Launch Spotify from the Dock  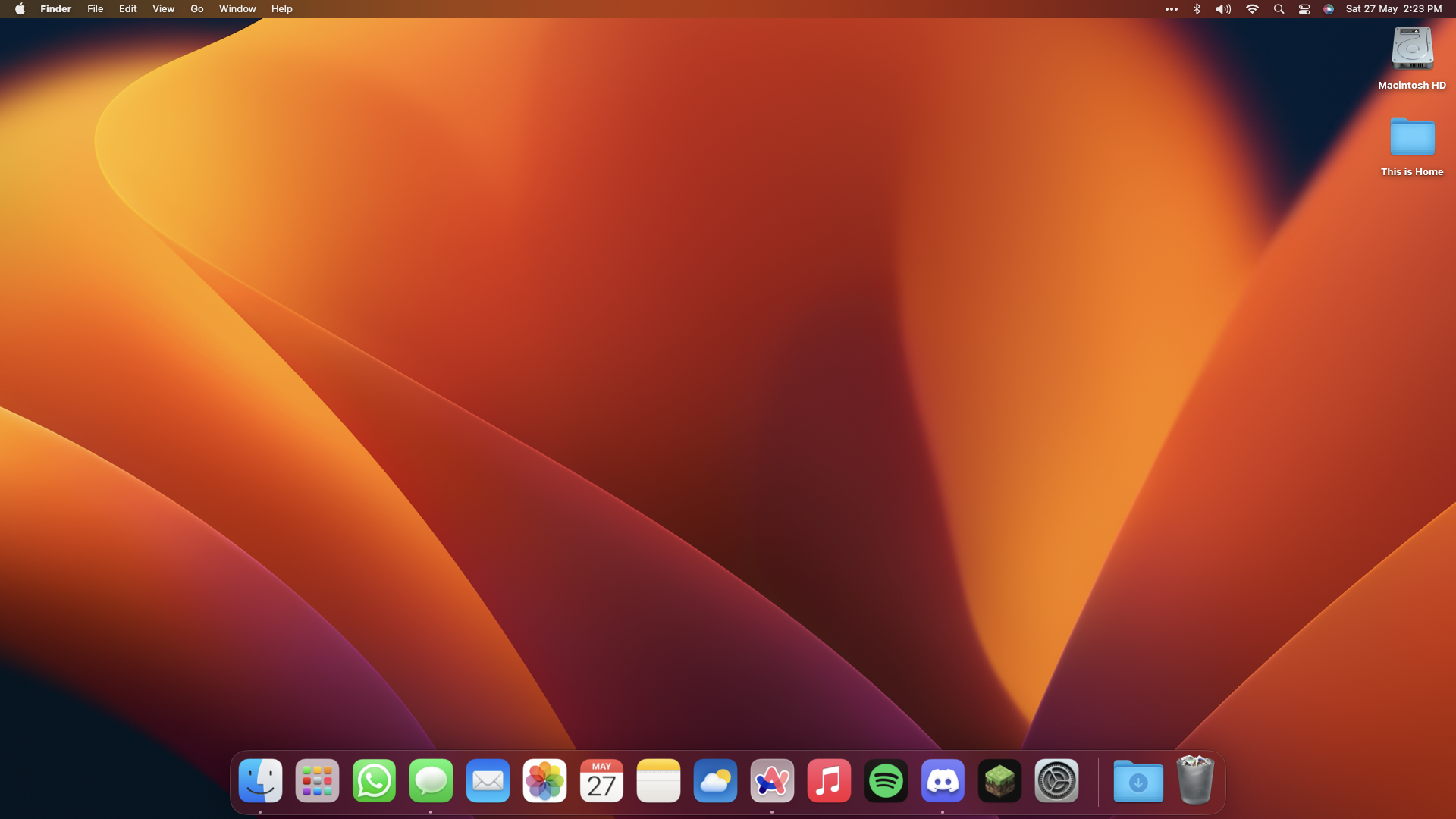coord(886,780)
